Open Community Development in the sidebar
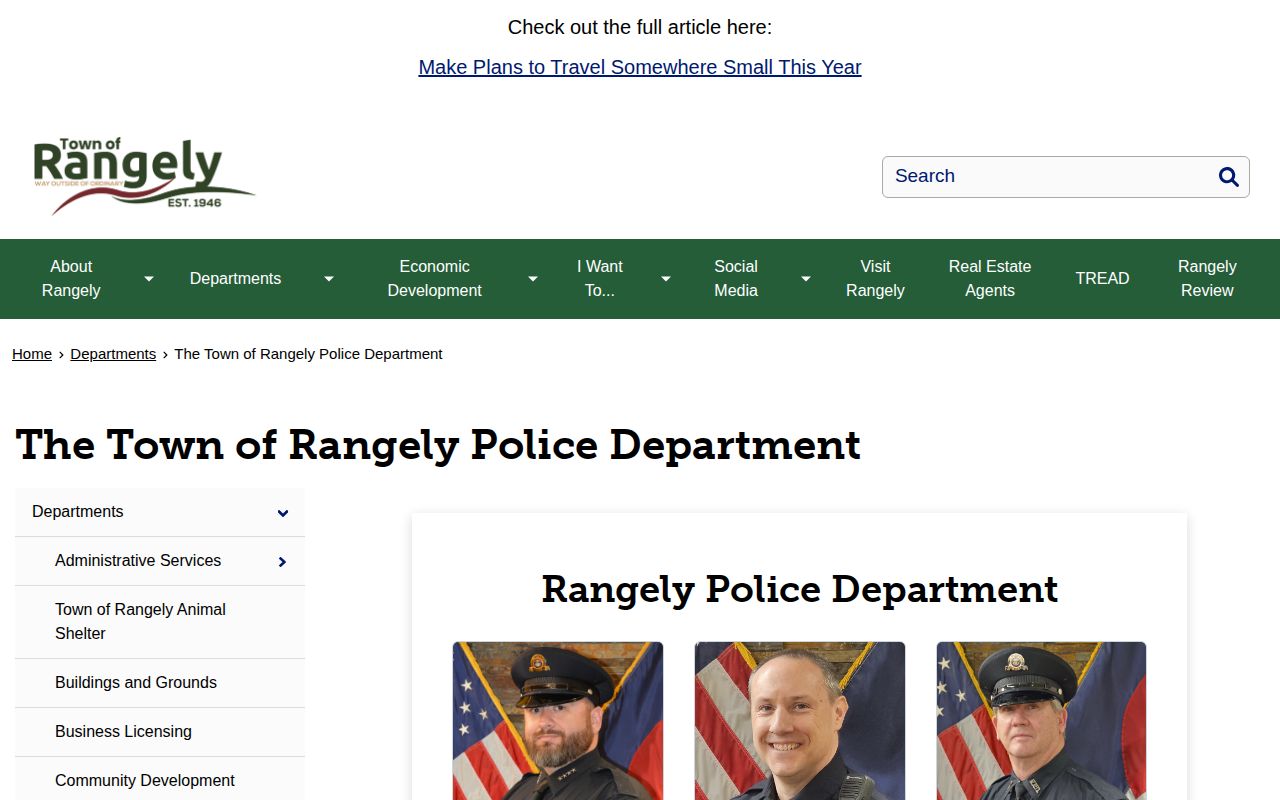Viewport: 1280px width, 800px height. tap(145, 781)
